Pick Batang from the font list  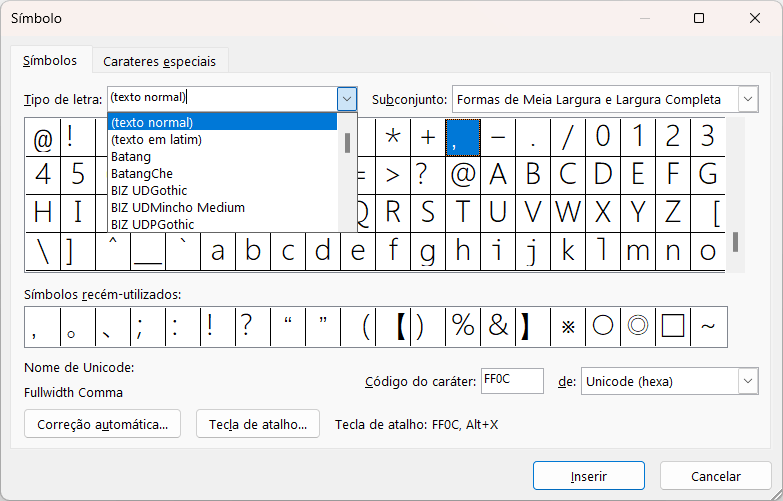pyautogui.click(x=222, y=156)
